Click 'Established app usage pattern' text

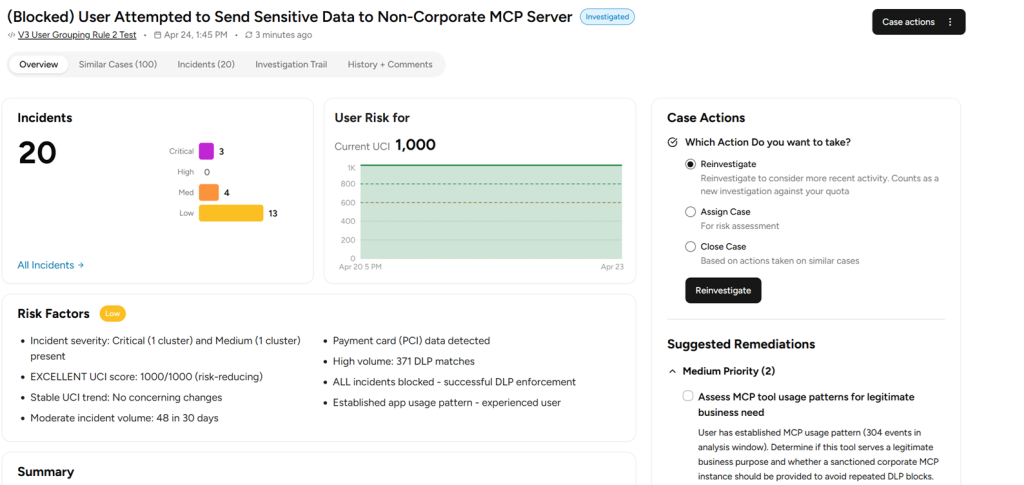(x=447, y=403)
